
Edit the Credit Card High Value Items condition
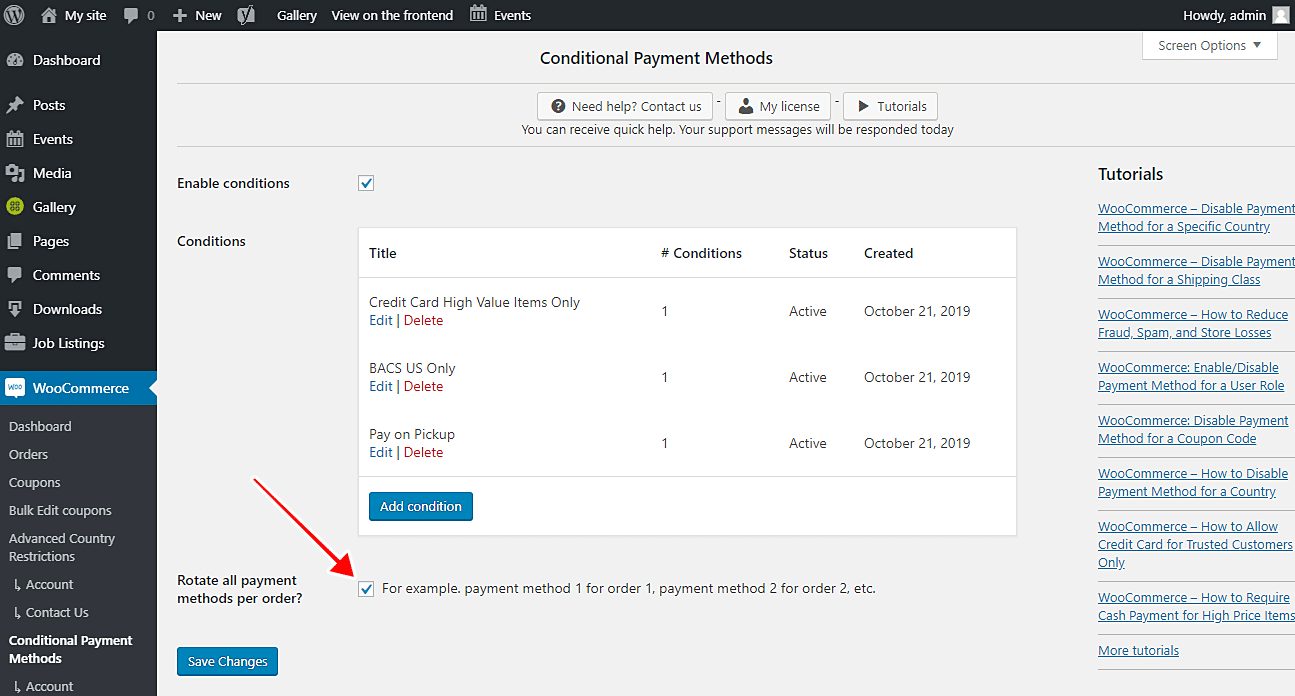(x=381, y=320)
